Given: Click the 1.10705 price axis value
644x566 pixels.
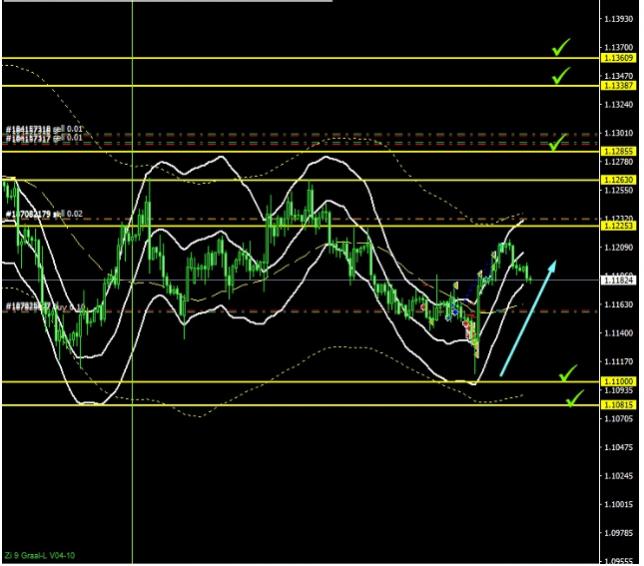Looking at the screenshot, I should point(619,419).
